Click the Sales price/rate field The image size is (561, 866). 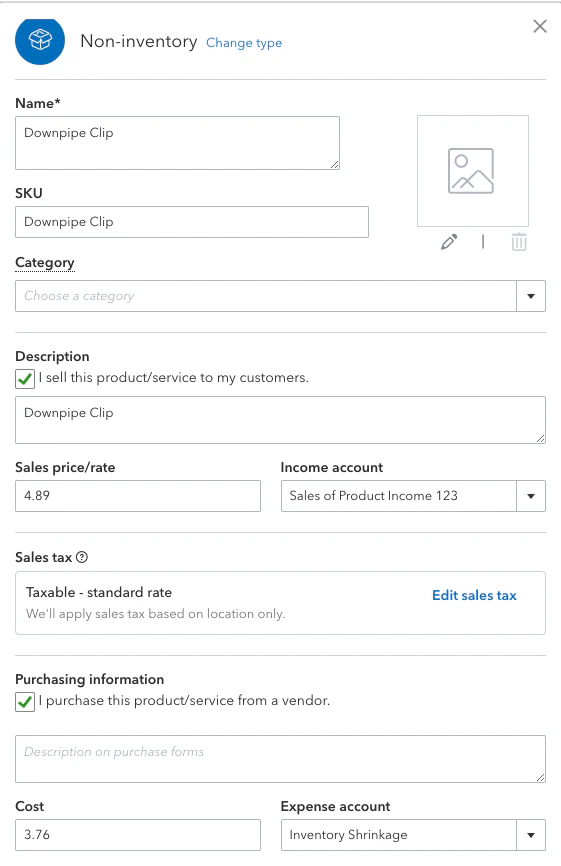pos(138,496)
